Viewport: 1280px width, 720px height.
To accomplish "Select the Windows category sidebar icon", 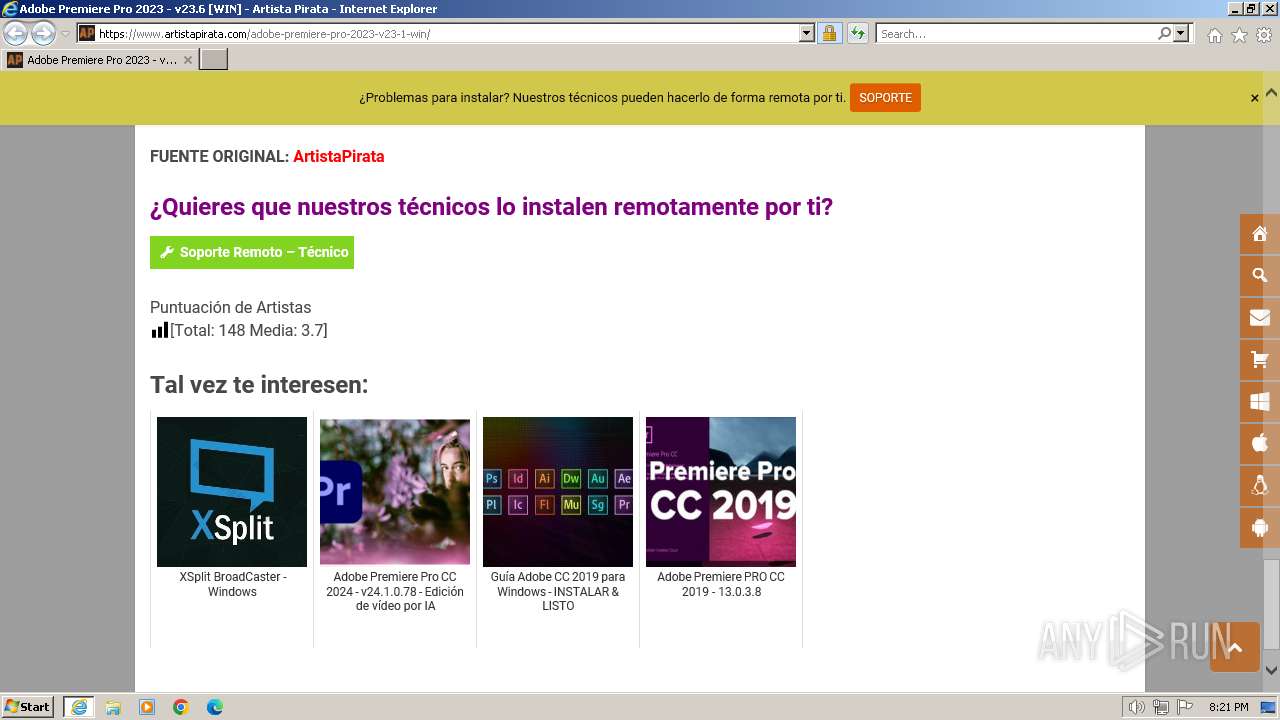I will point(1259,402).
